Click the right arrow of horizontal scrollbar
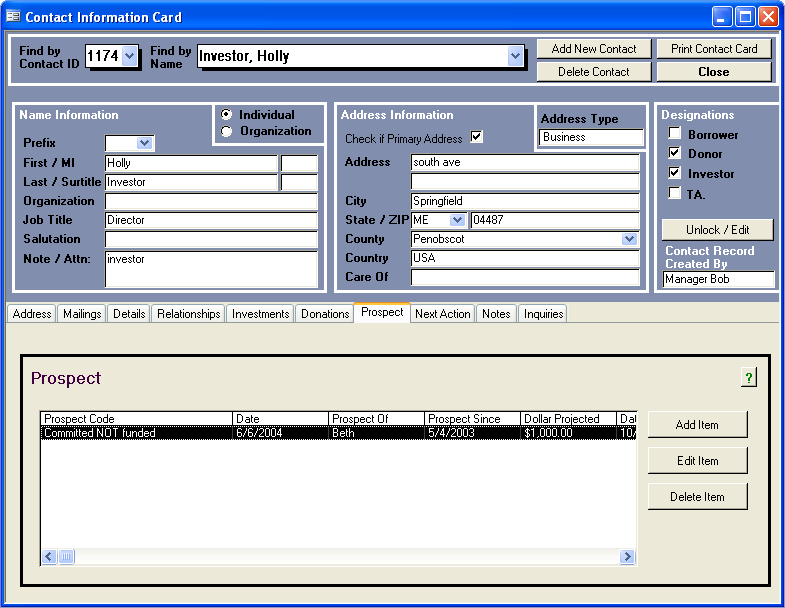The height and width of the screenshot is (608, 785). [x=627, y=557]
